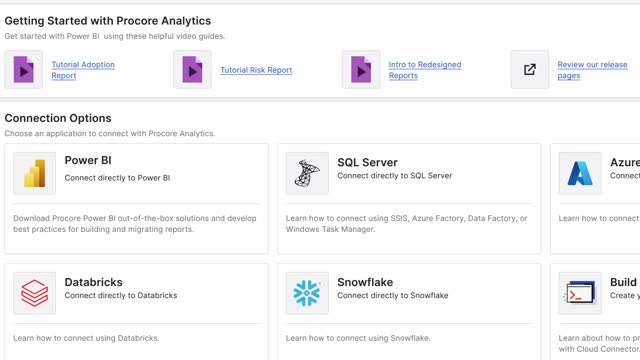The image size is (640, 360).
Task: Click the SSIS, Azure Factory description text
Action: click(407, 224)
